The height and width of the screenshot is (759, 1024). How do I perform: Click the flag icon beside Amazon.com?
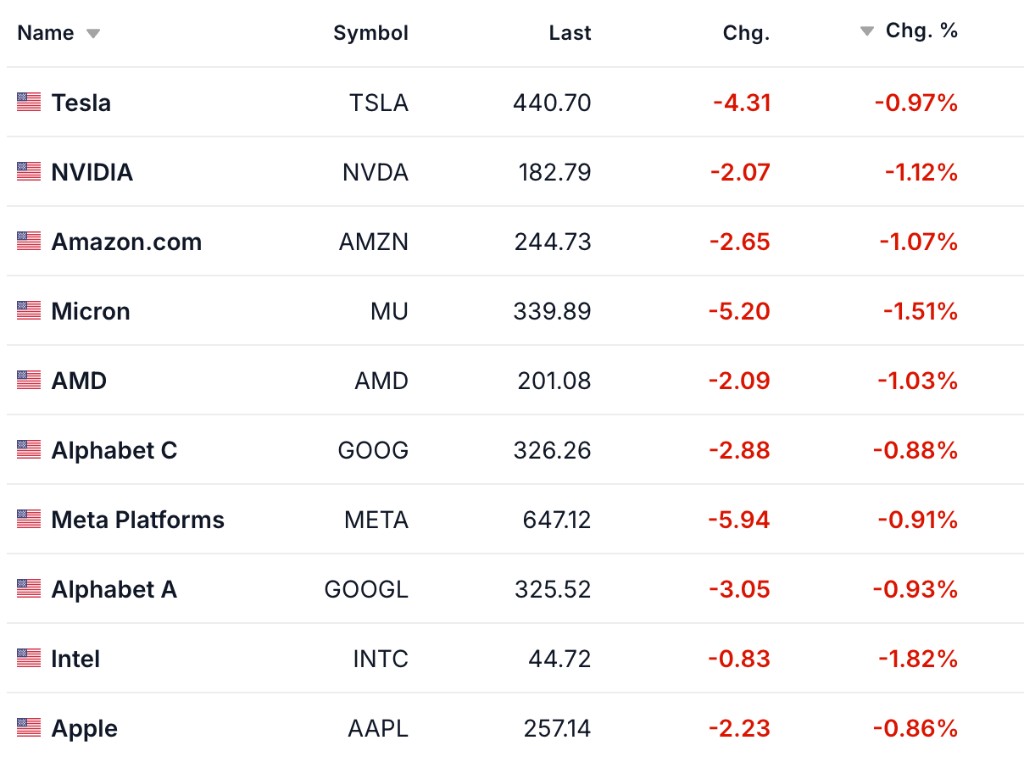29,241
